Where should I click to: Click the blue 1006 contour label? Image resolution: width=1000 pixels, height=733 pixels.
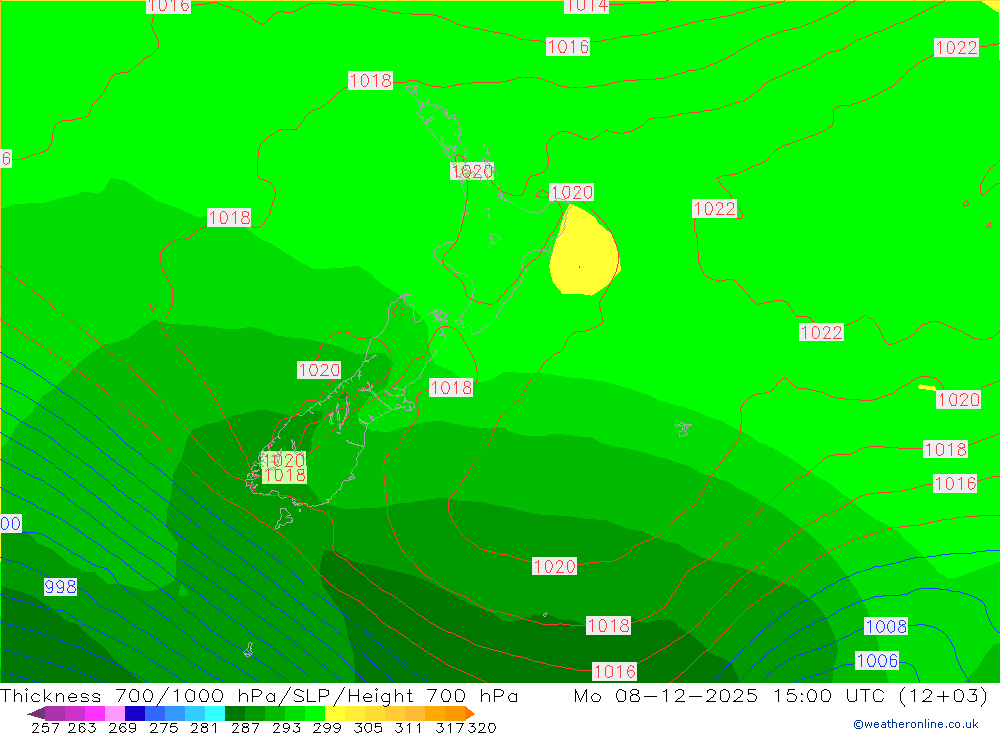click(877, 660)
